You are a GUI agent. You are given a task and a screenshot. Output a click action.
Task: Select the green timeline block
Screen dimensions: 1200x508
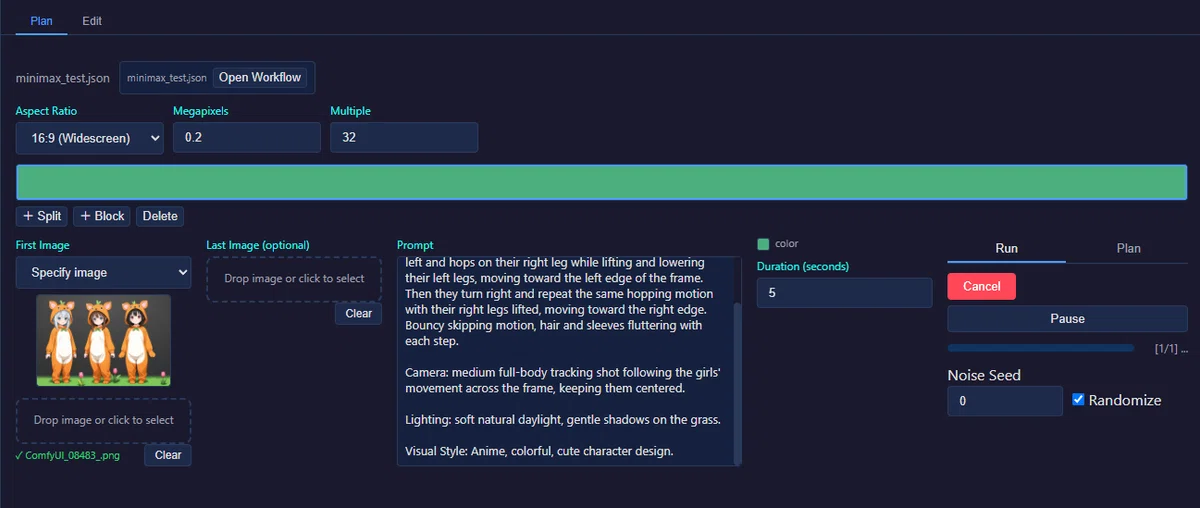pyautogui.click(x=601, y=183)
